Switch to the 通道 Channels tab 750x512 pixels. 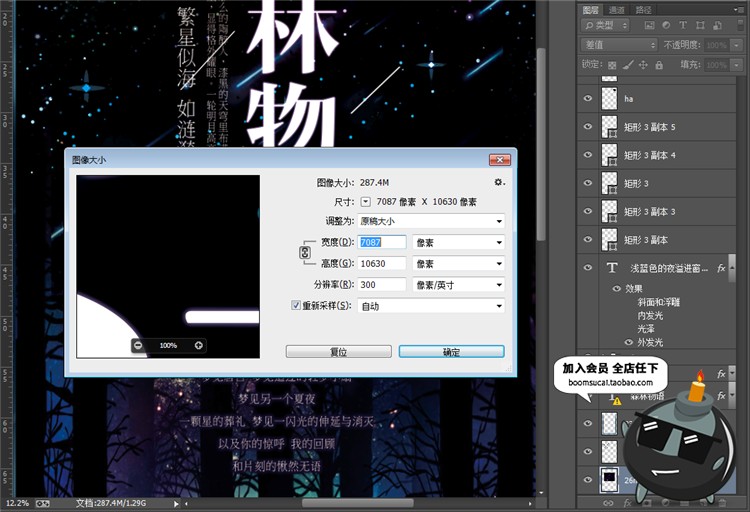617,10
